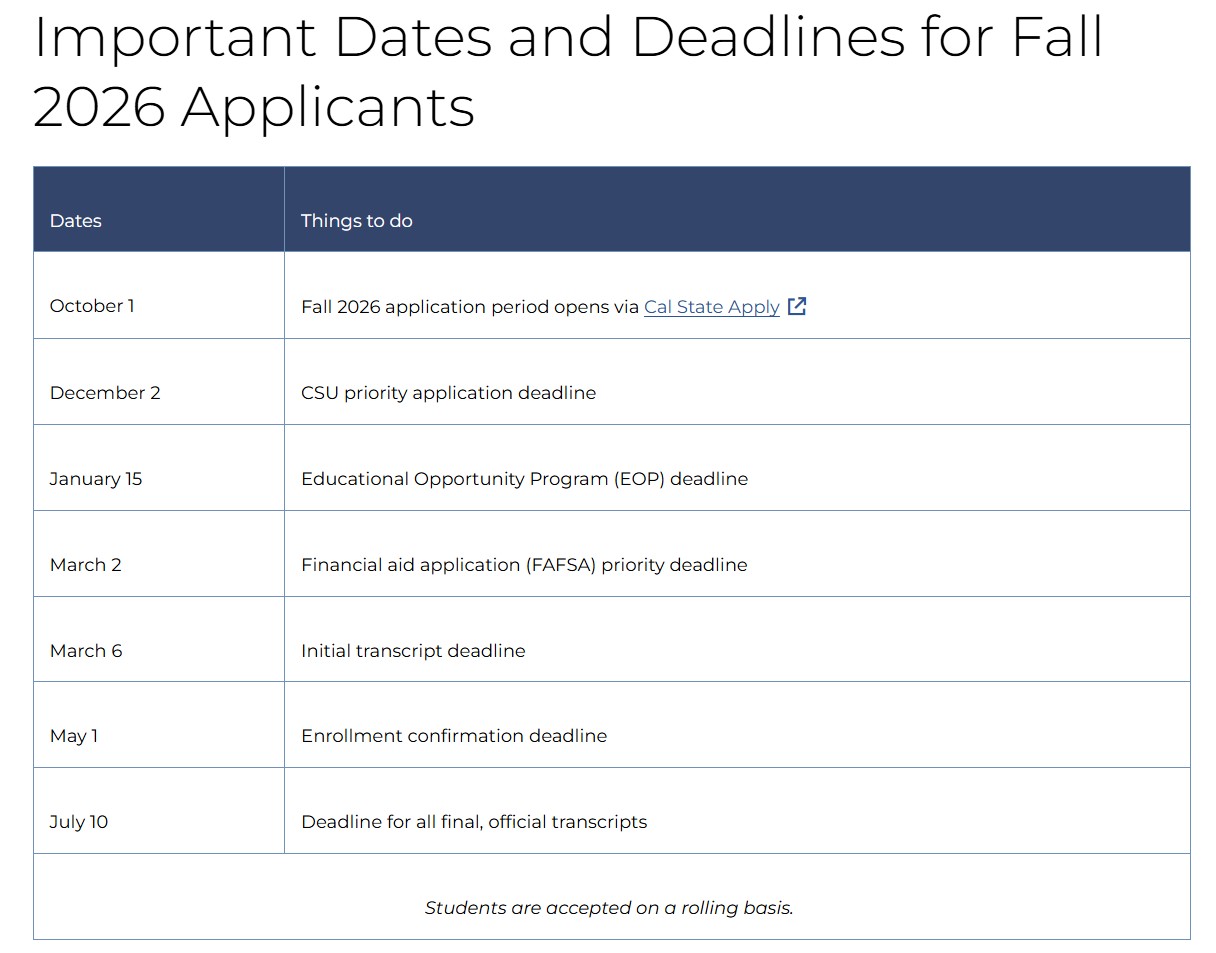This screenshot has width=1216, height=953.
Task: Select the final, official transcripts deadline text
Action: tap(474, 822)
